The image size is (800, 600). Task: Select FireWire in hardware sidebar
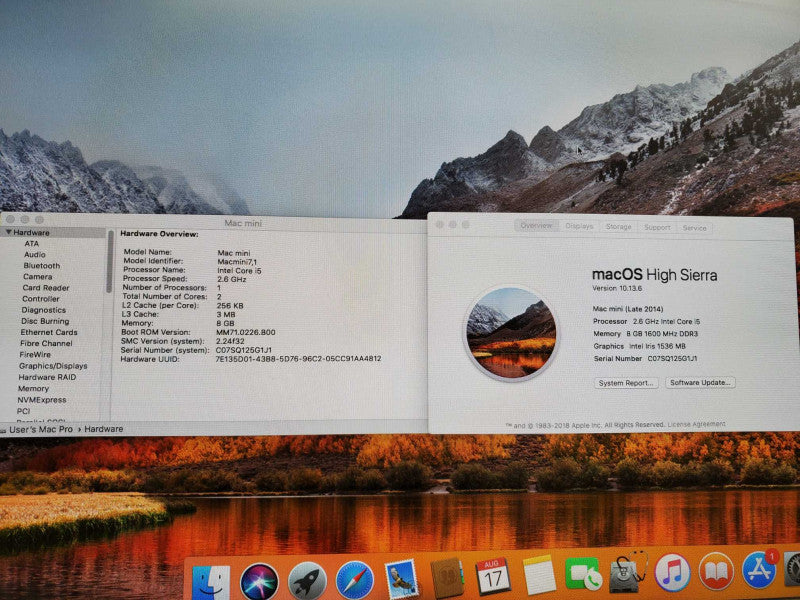[35, 355]
